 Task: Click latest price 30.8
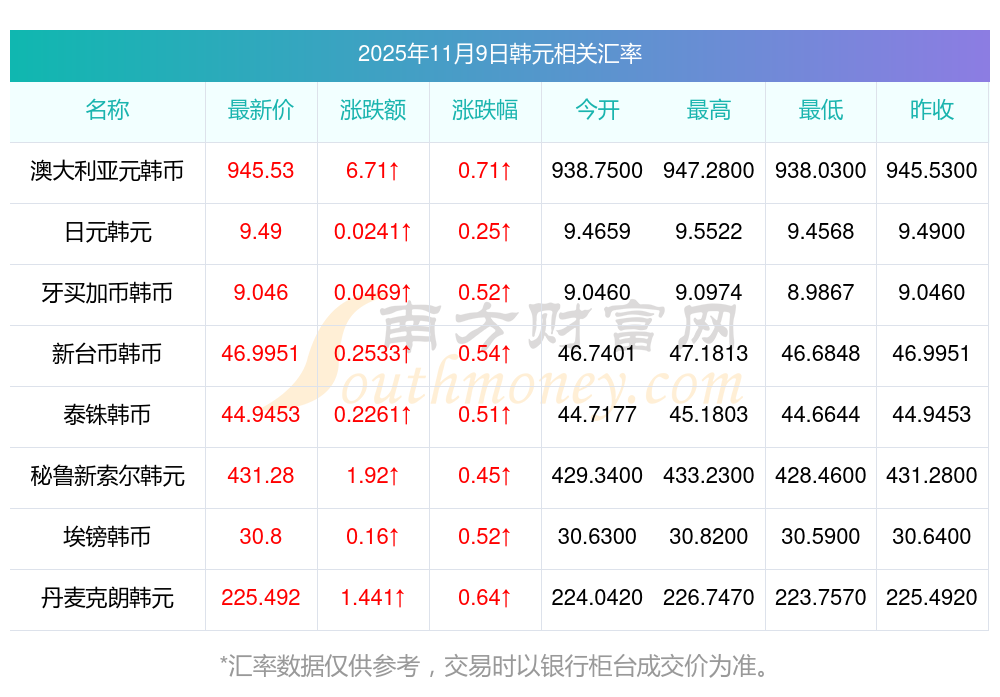261,536
